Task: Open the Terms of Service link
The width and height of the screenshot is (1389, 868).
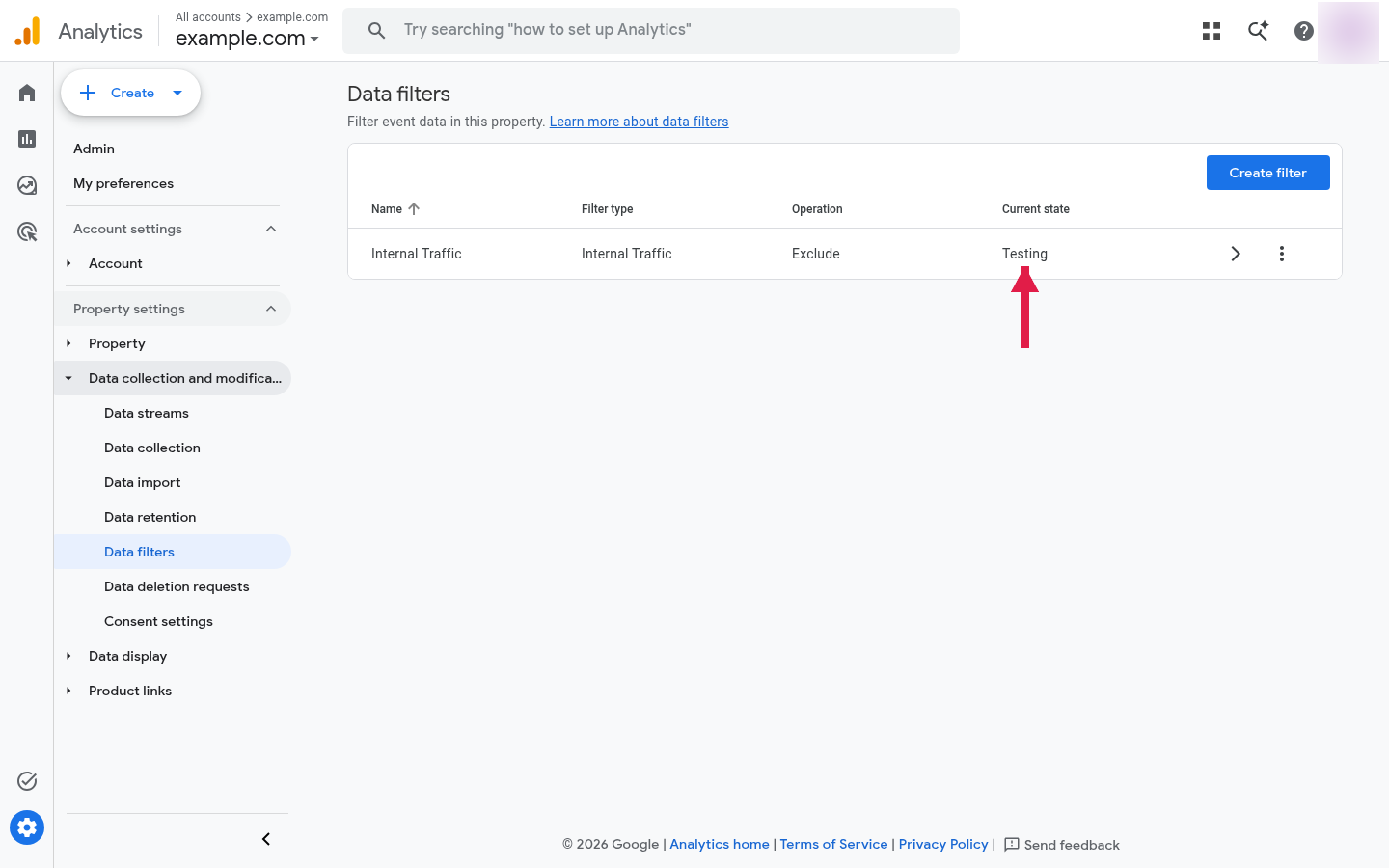Action: [833, 844]
